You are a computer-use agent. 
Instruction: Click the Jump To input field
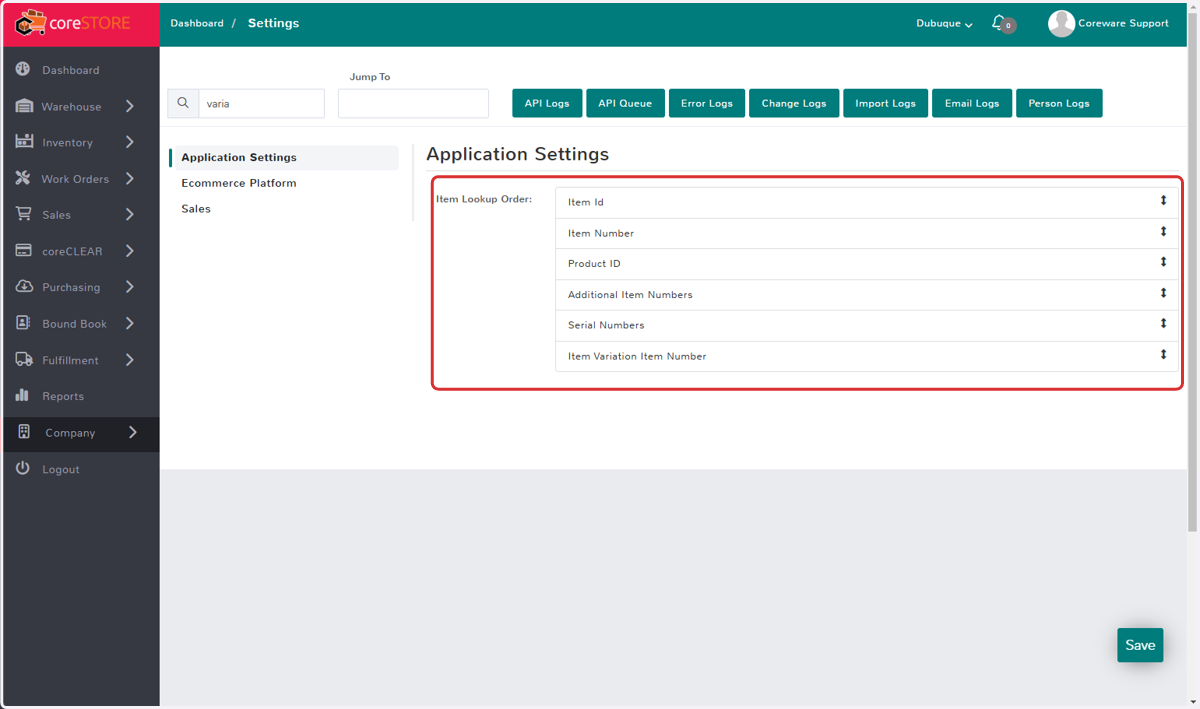pyautogui.click(x=413, y=103)
